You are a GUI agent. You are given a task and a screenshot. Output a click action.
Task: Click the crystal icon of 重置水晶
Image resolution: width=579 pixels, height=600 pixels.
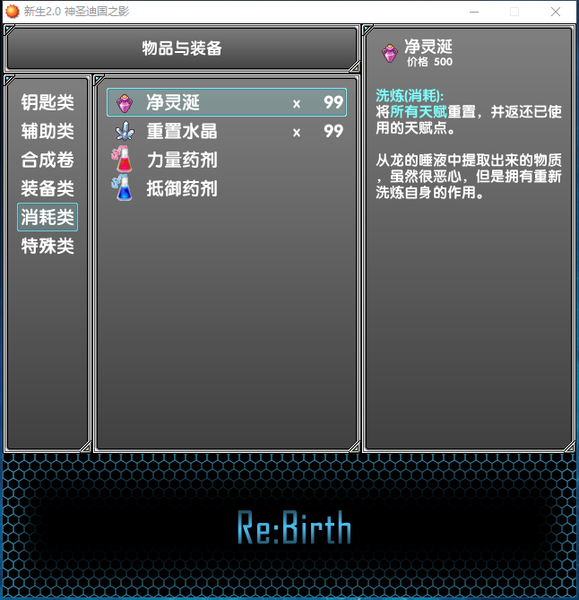[x=125, y=131]
